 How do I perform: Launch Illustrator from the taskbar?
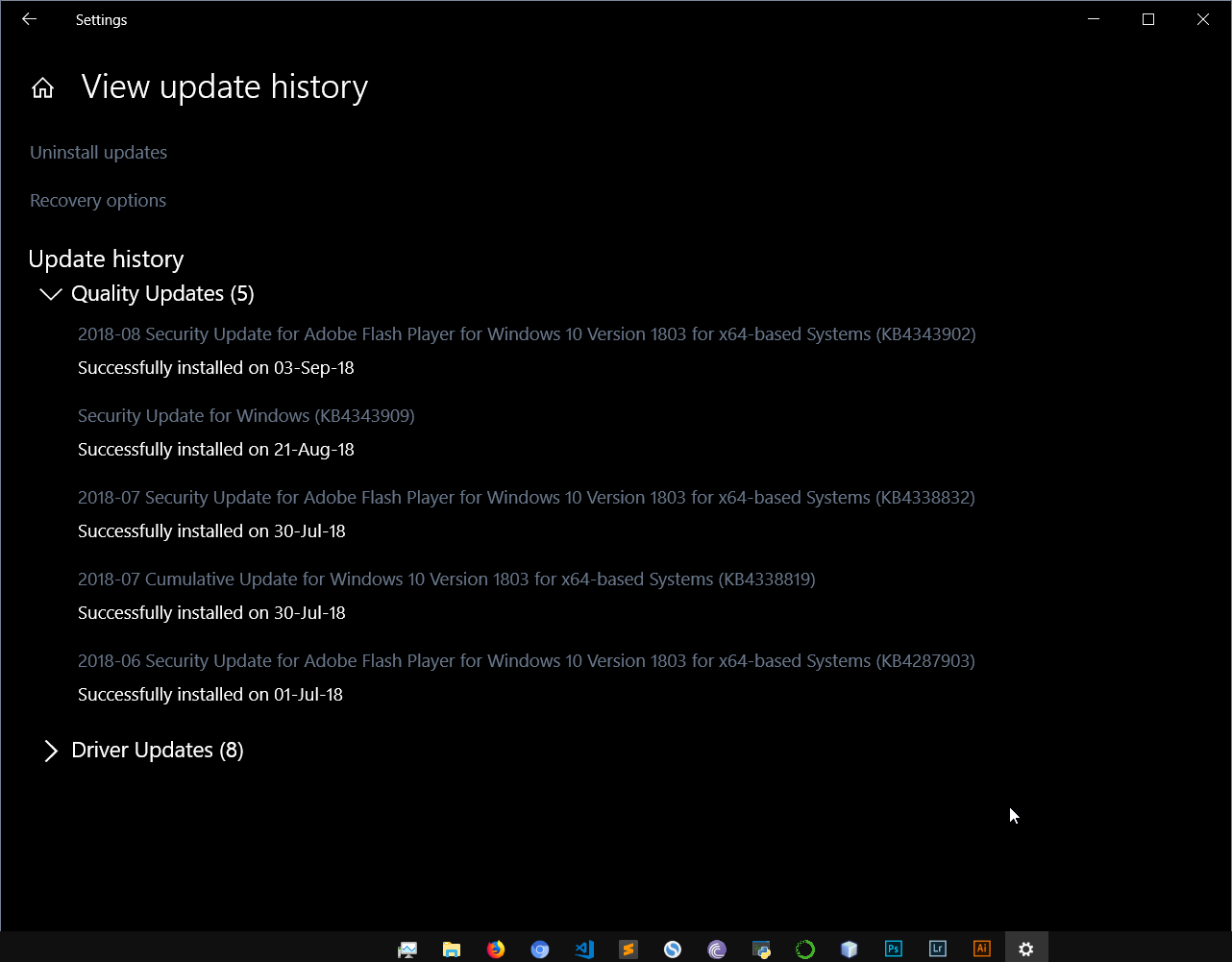pyautogui.click(x=982, y=950)
